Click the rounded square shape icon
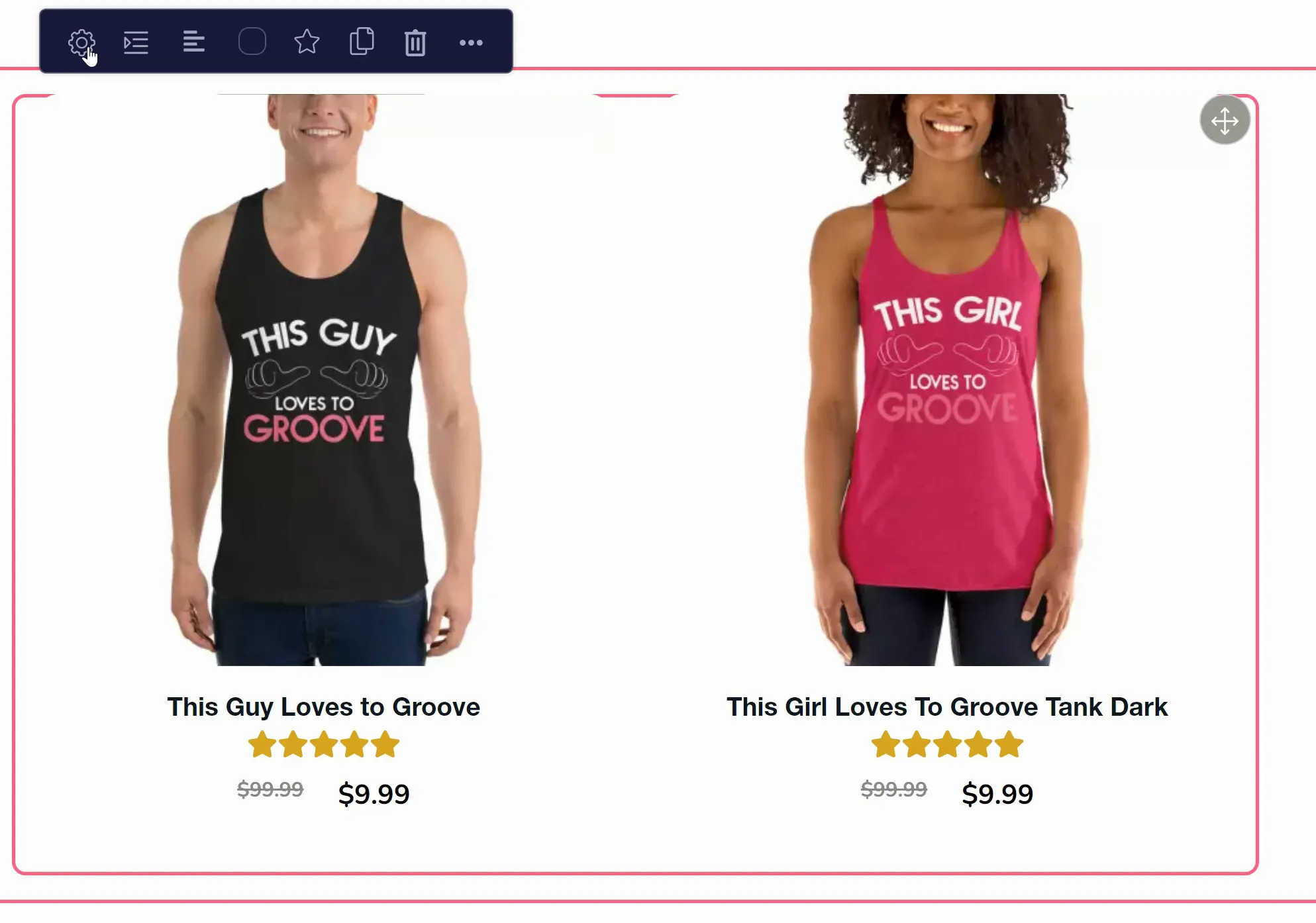This screenshot has height=923, width=1316. [252, 42]
